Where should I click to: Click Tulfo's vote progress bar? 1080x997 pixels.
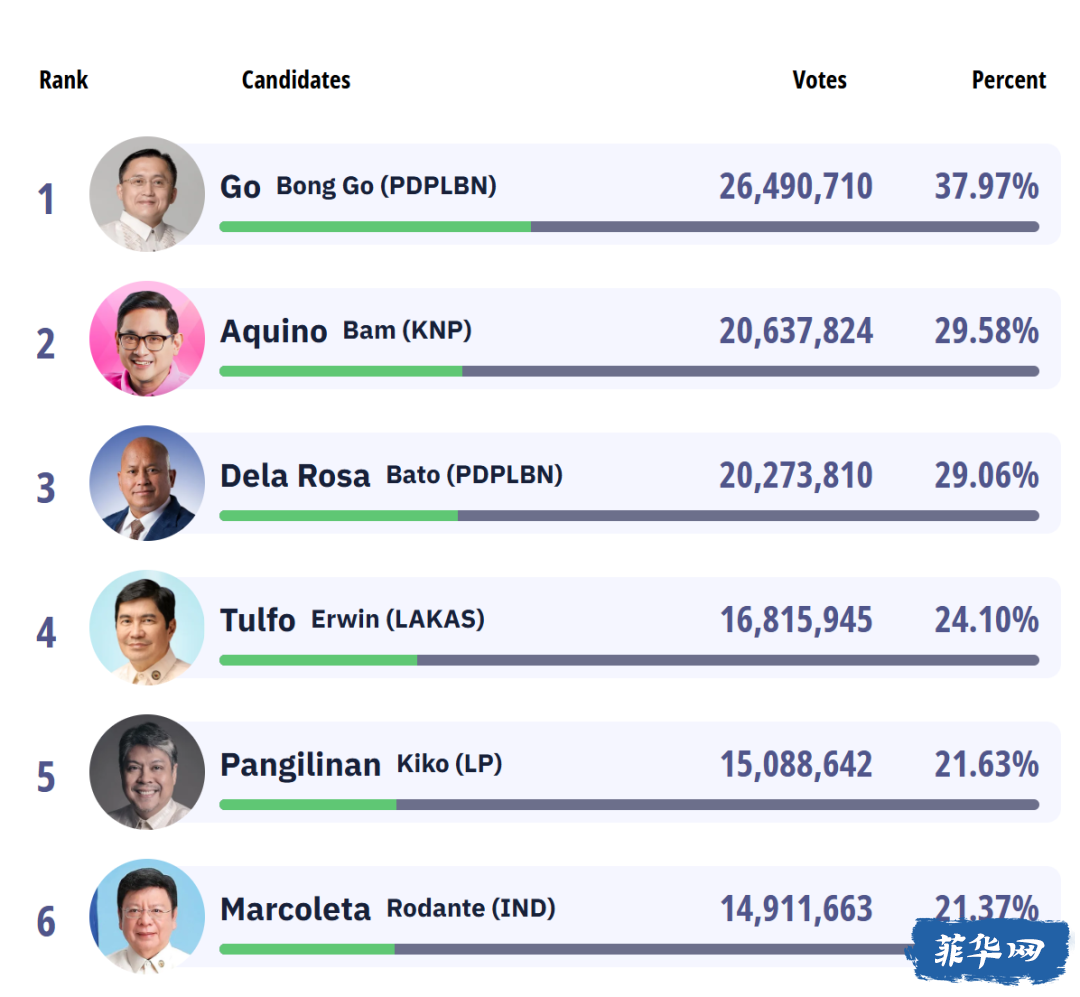[629, 660]
